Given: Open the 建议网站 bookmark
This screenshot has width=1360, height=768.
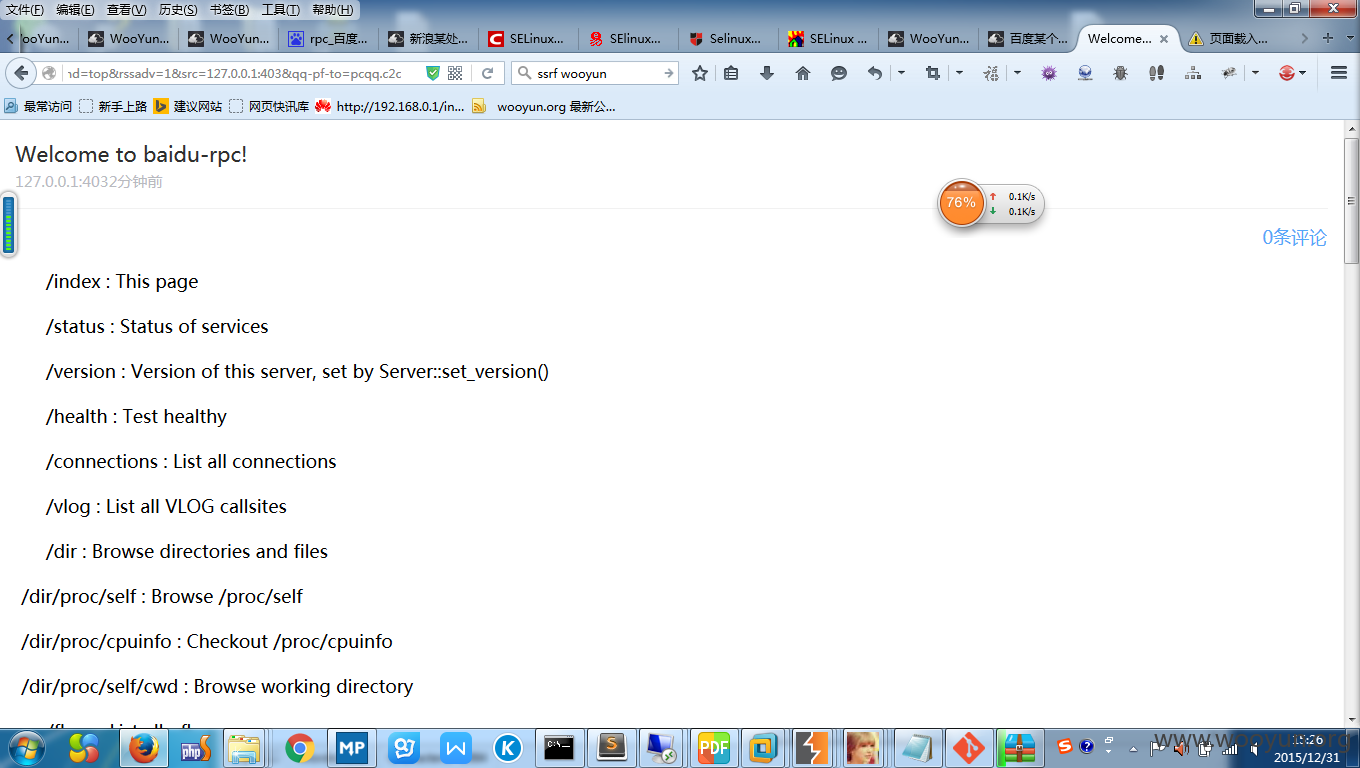Looking at the screenshot, I should coord(188,106).
